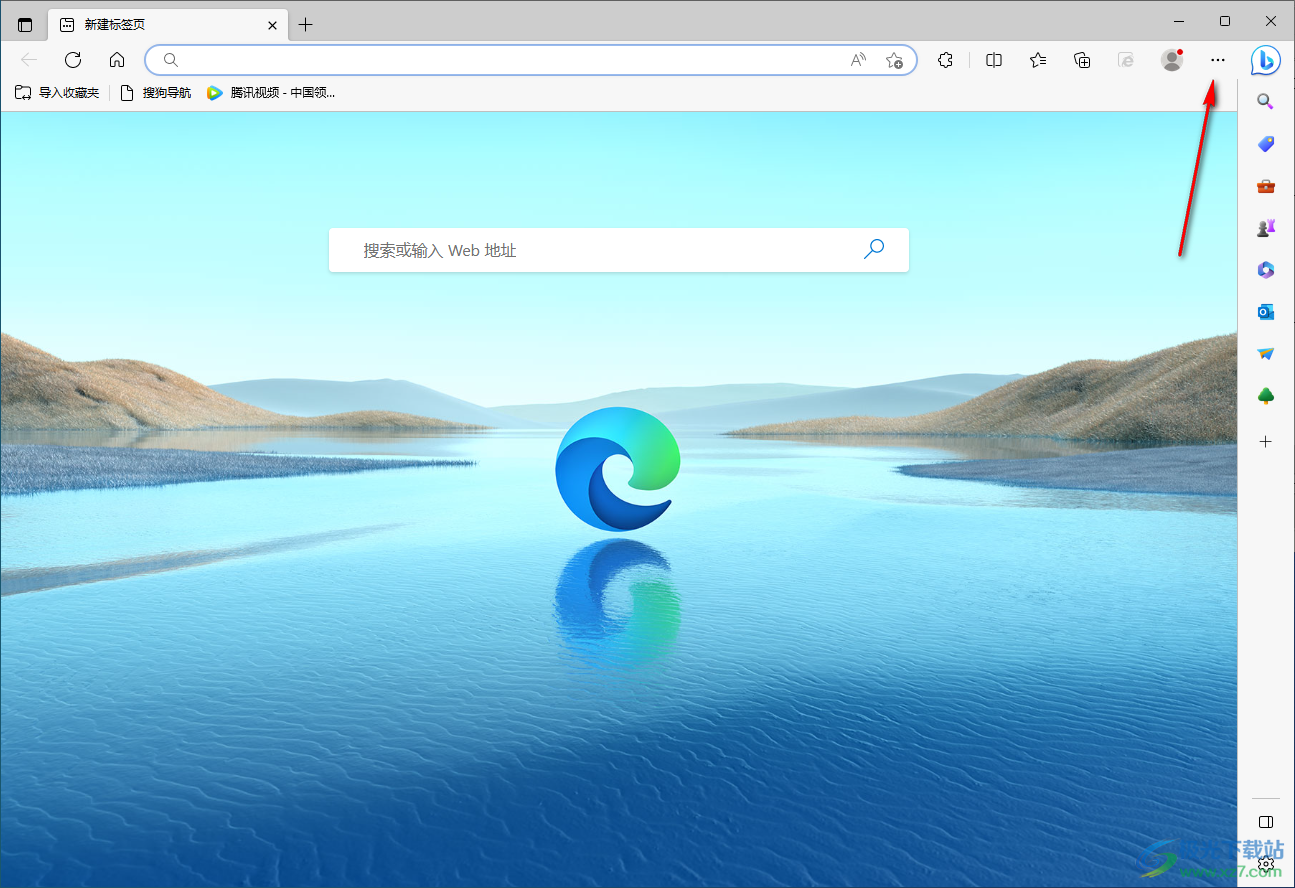Open the tab actions menu icon

coord(25,25)
